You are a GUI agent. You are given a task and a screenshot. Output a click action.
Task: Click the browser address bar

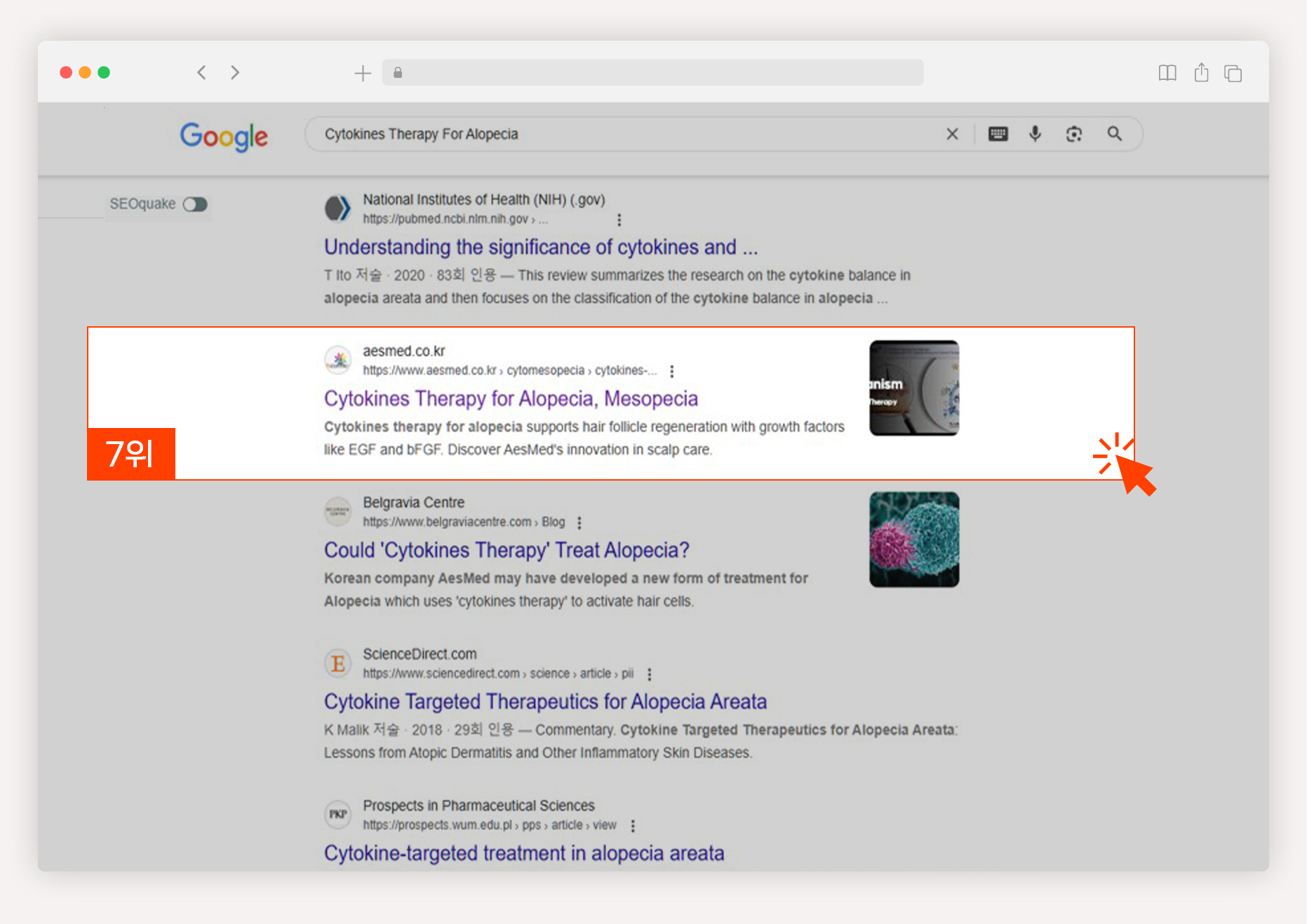(x=652, y=72)
